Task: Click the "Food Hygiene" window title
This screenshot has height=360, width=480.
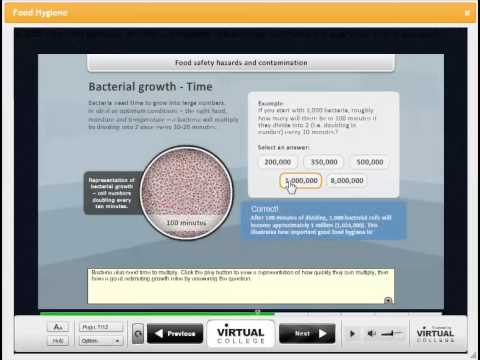Action: [x=40, y=13]
